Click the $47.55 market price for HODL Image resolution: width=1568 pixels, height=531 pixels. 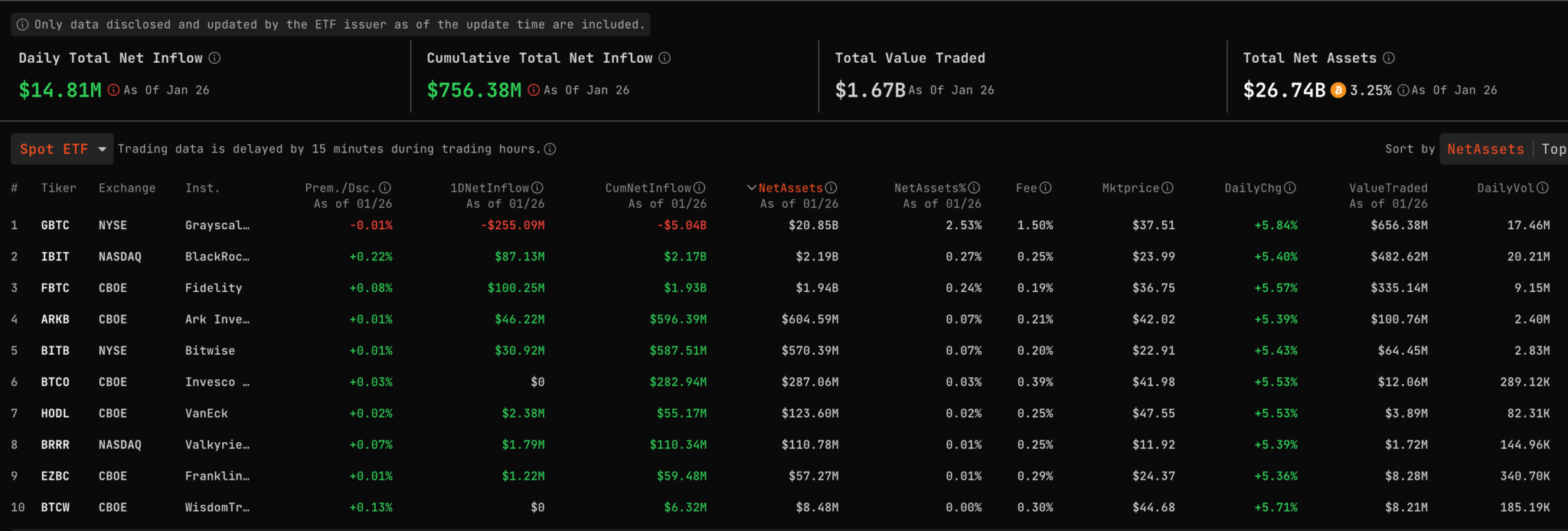click(x=1154, y=414)
